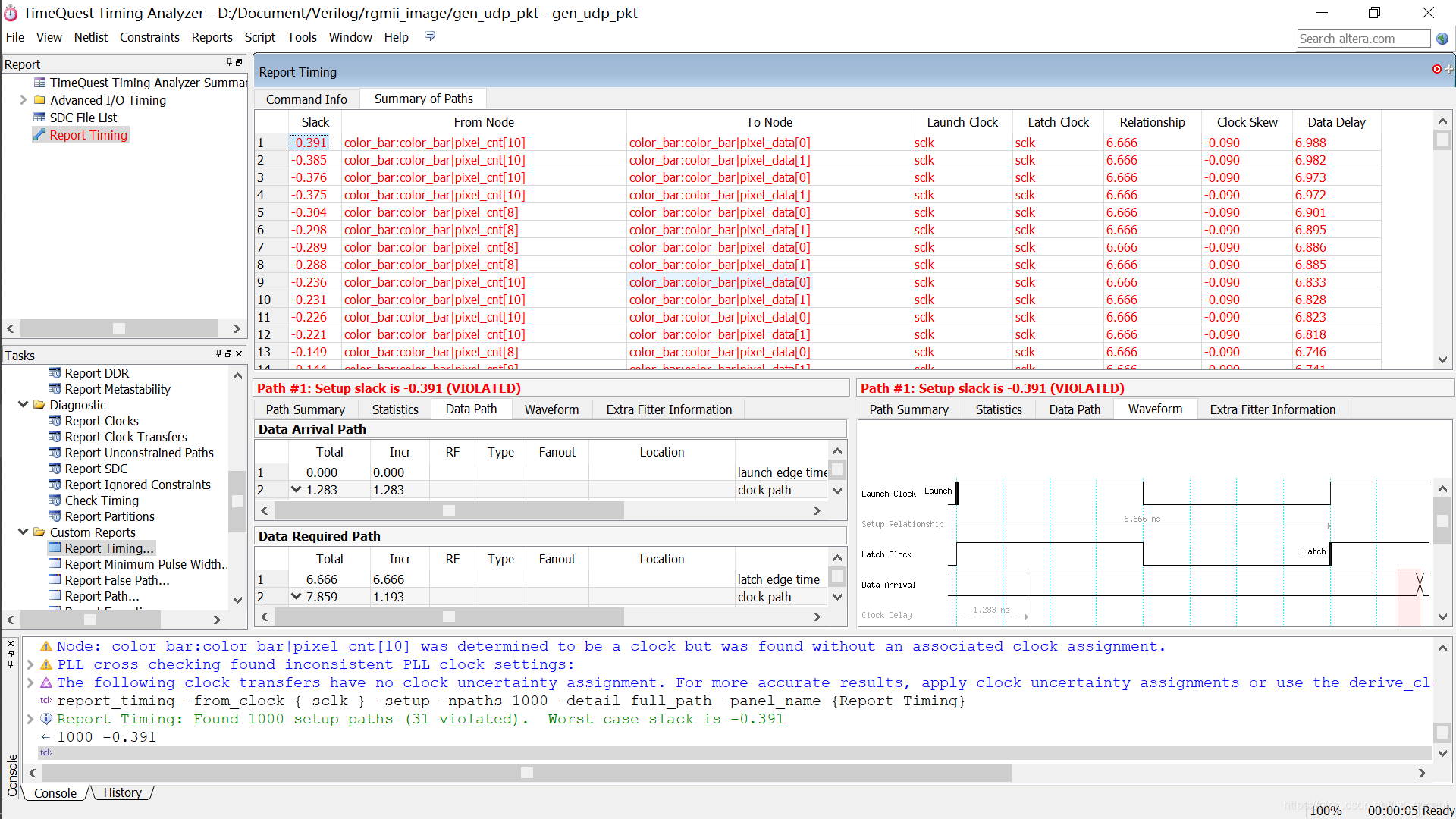This screenshot has width=1456, height=819.
Task: Click the feedback icon next to Help menu
Action: pyautogui.click(x=430, y=36)
